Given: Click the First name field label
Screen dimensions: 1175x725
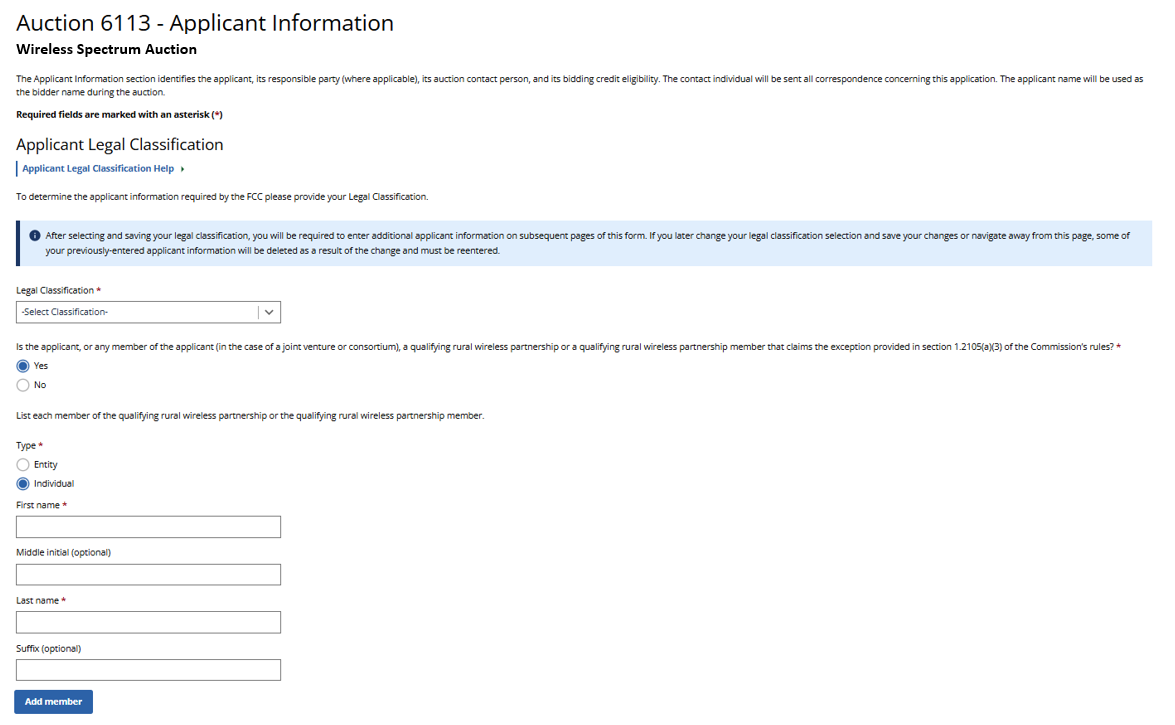Looking at the screenshot, I should click(38, 505).
